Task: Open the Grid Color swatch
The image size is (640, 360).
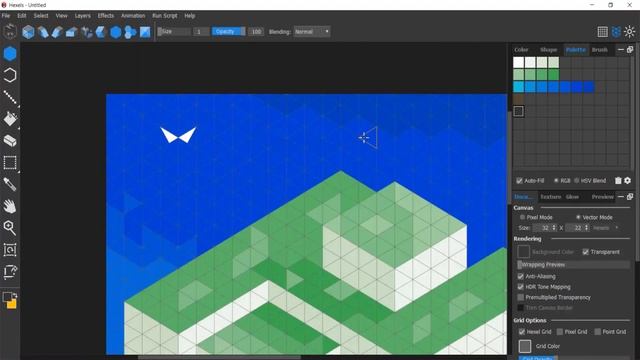Action: (525, 346)
